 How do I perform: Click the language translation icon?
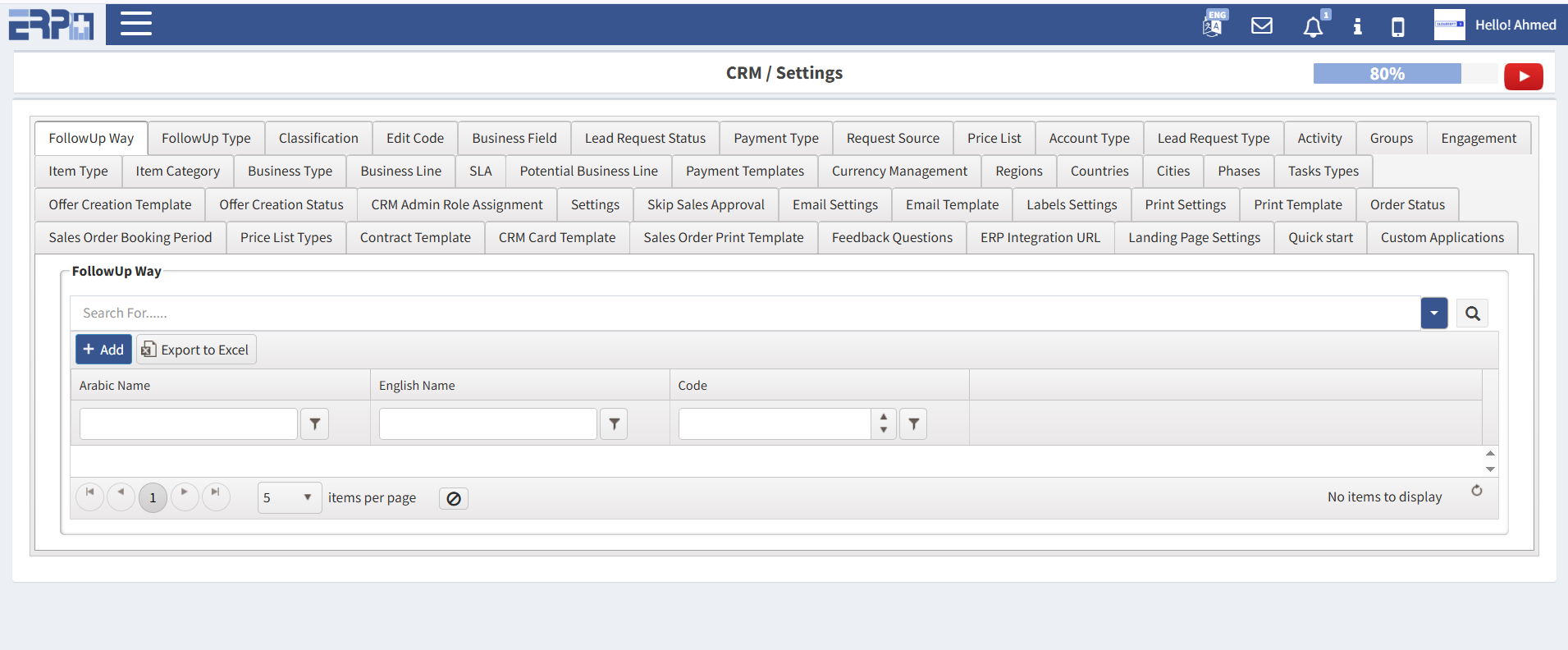(1213, 25)
